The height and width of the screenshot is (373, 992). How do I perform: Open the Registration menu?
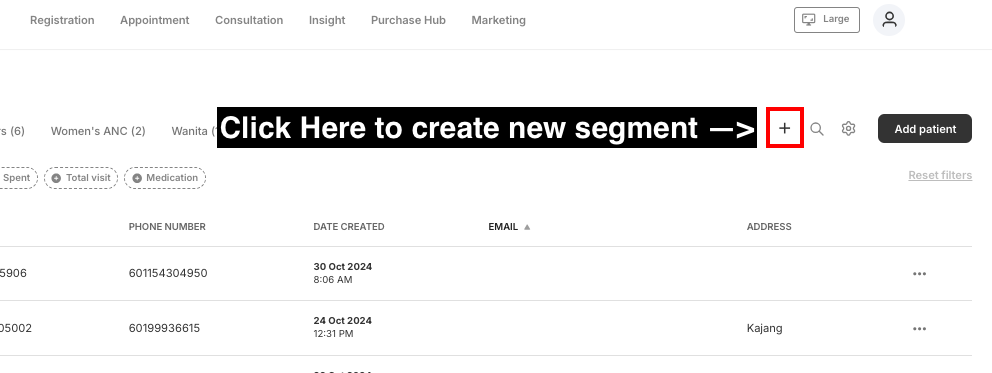click(62, 20)
